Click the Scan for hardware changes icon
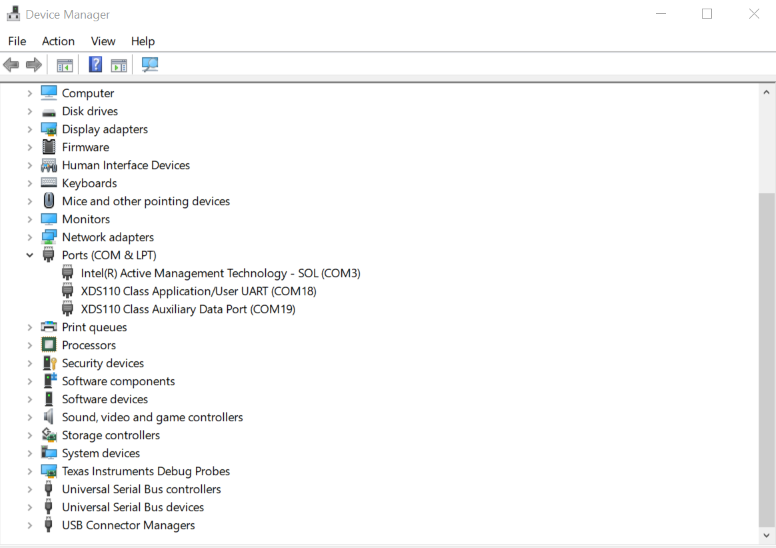This screenshot has height=548, width=776. point(150,65)
